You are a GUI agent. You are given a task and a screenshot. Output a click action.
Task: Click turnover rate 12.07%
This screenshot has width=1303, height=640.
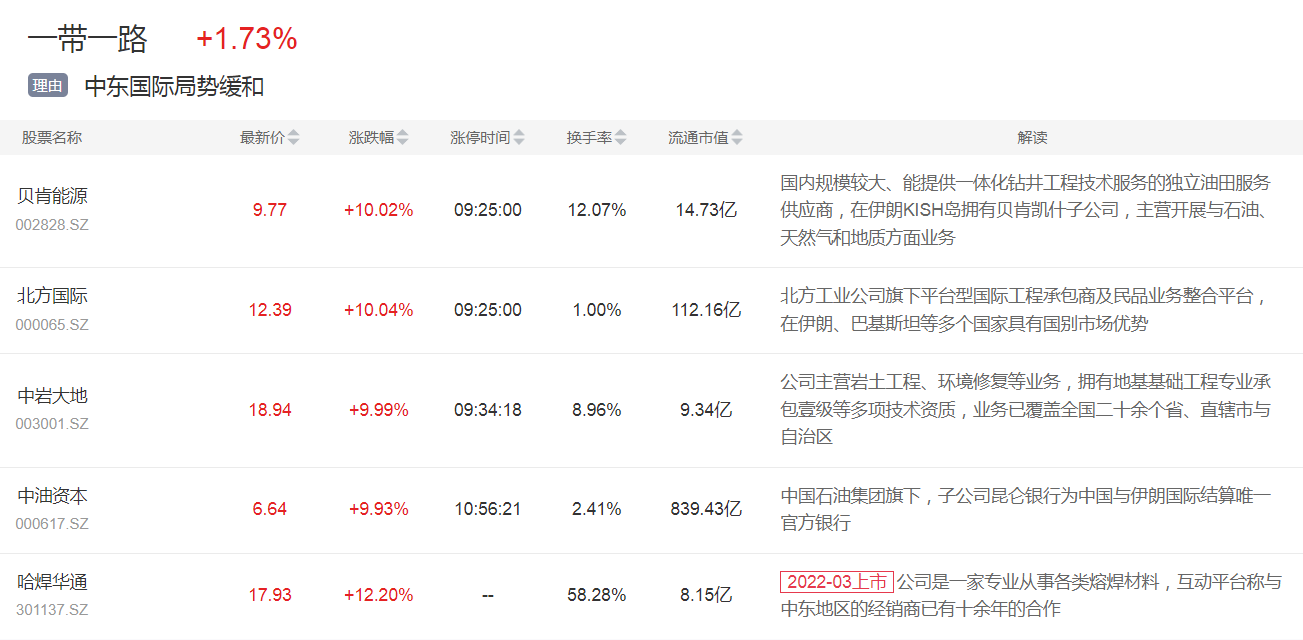point(597,210)
